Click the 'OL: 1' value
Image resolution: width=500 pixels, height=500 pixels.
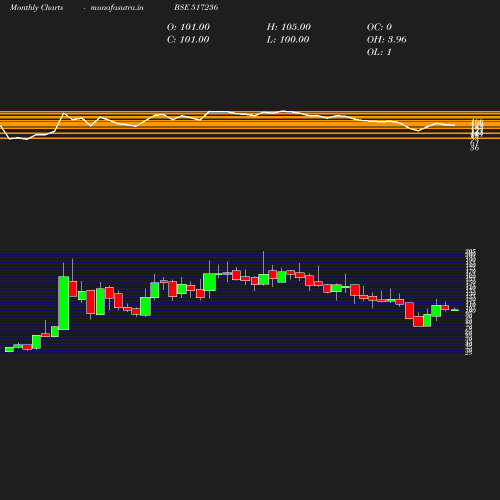point(379,52)
